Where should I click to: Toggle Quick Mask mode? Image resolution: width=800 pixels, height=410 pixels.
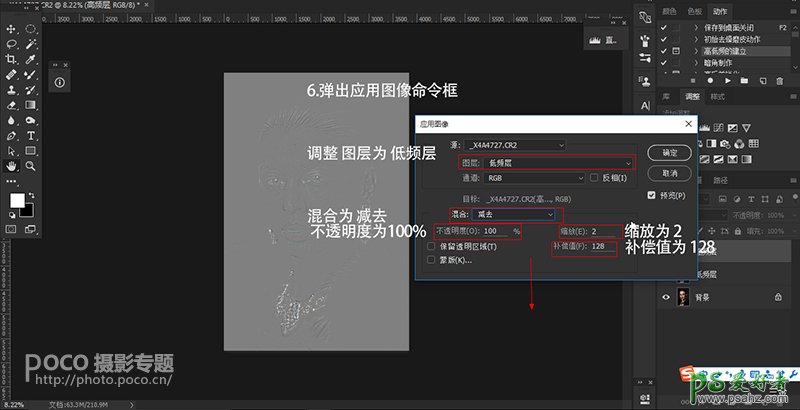pyautogui.click(x=11, y=229)
